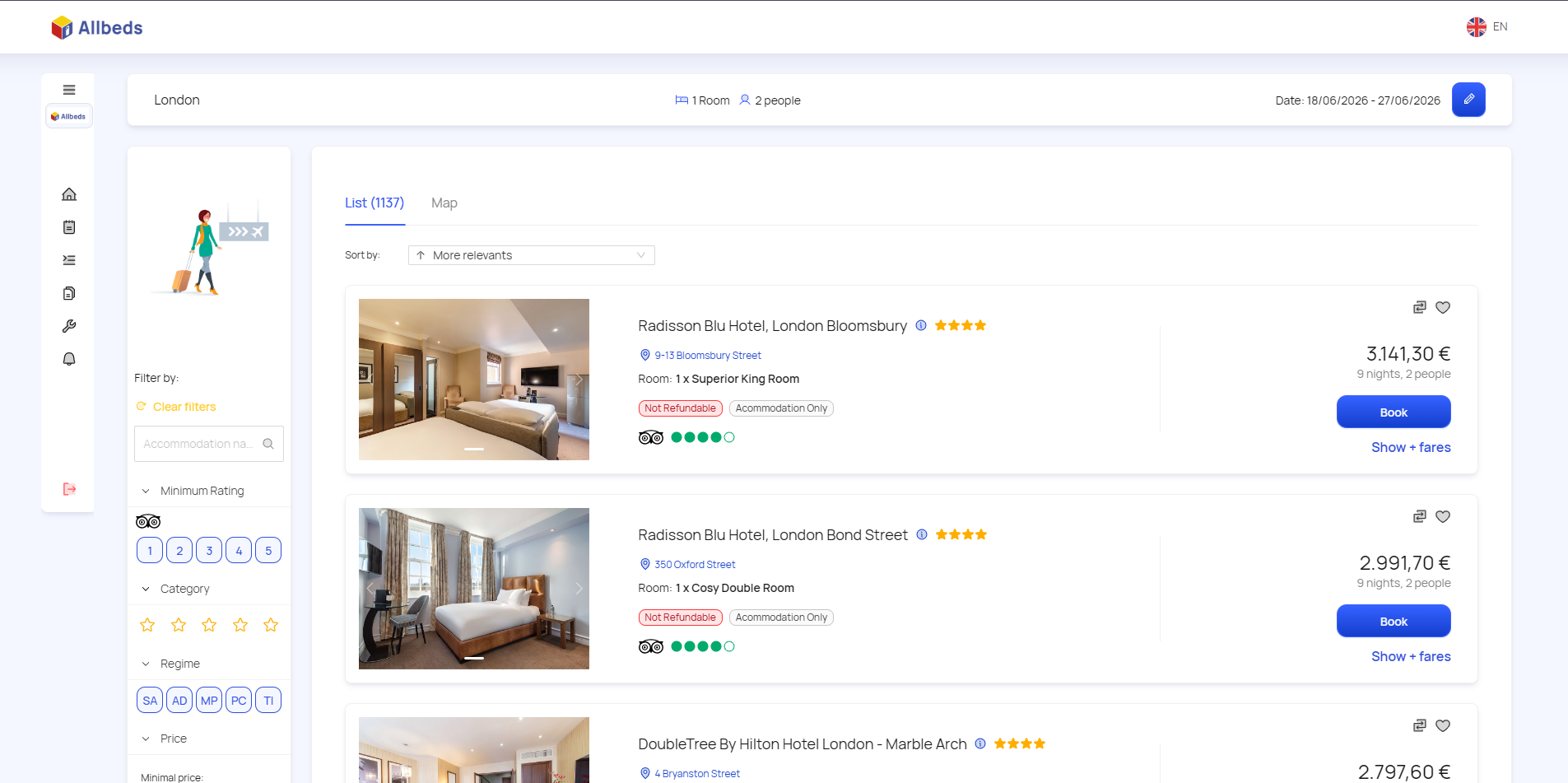Click the accommodation name search field
This screenshot has width=1568, height=783.
click(202, 444)
